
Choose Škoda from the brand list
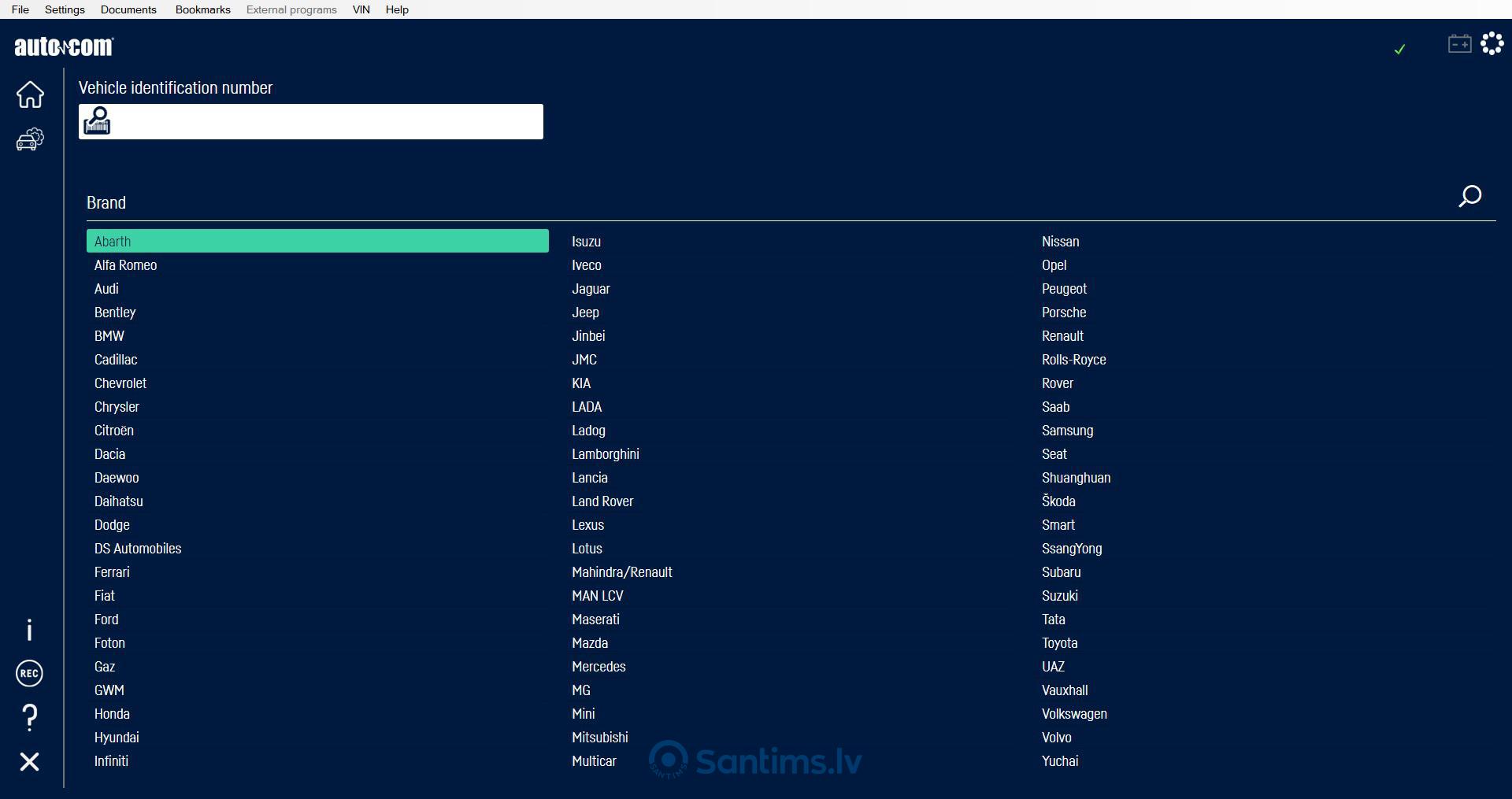coord(1058,501)
